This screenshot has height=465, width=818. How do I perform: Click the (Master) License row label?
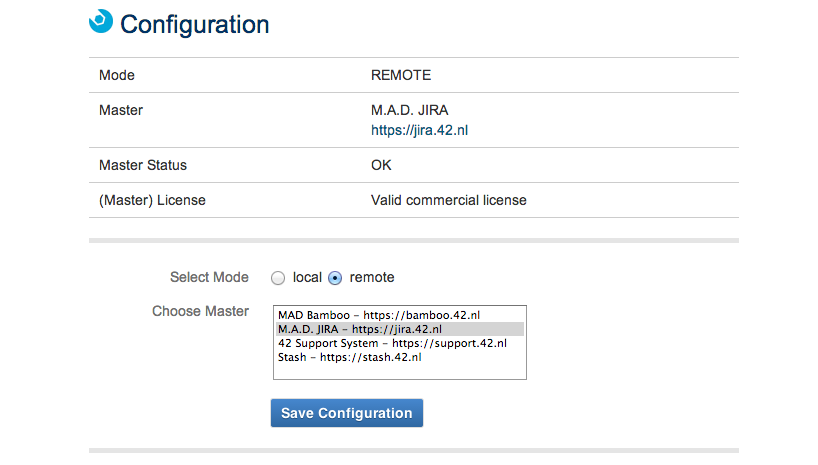[x=152, y=200]
